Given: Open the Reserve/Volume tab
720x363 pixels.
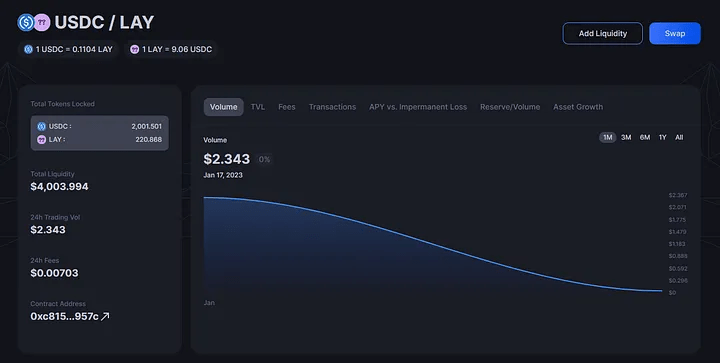Looking at the screenshot, I should tap(510, 107).
